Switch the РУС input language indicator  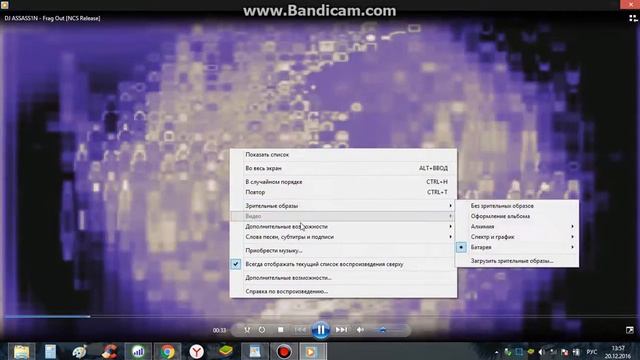pos(591,352)
